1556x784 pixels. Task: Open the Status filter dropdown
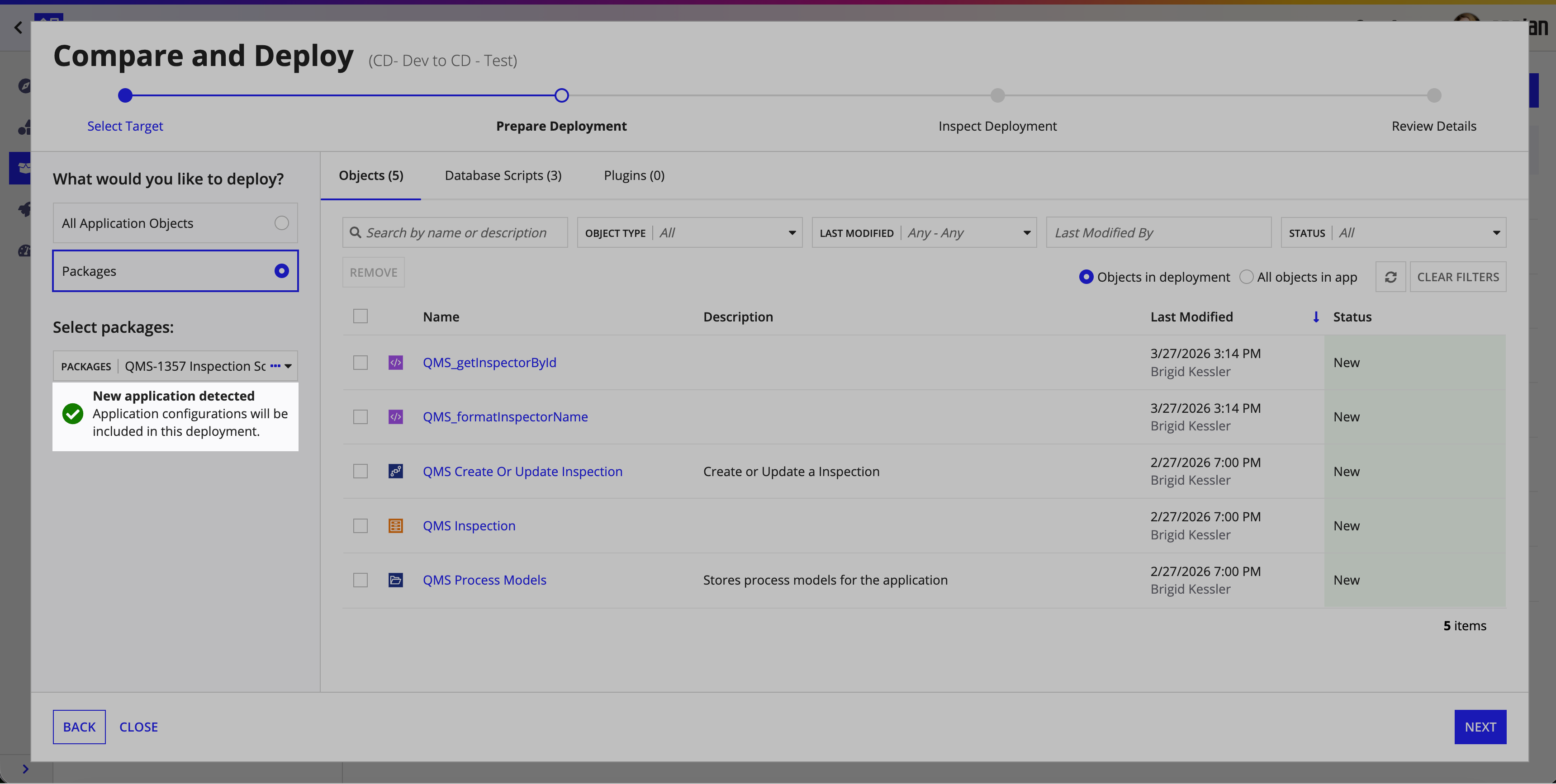pos(1394,232)
